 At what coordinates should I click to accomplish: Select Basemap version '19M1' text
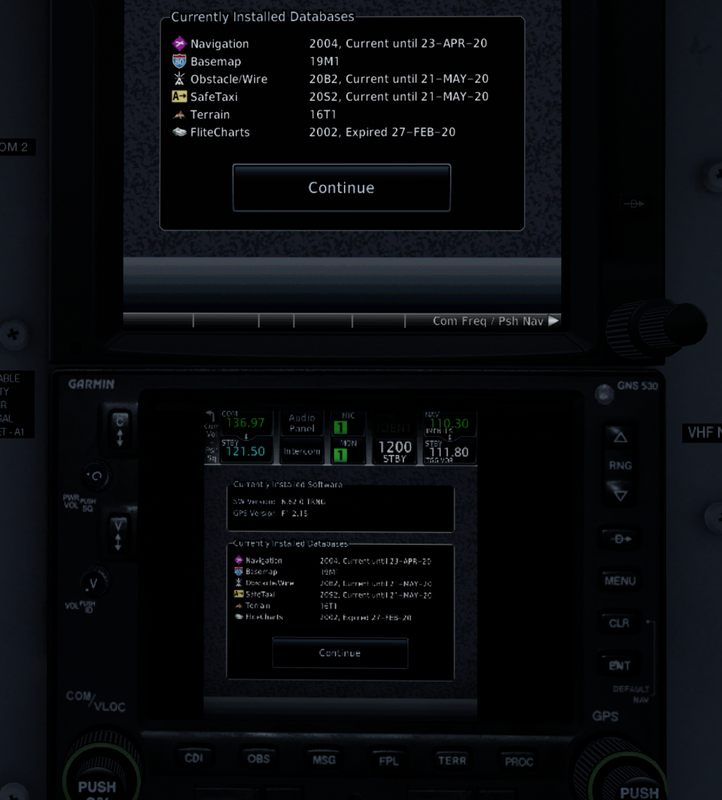coord(324,61)
